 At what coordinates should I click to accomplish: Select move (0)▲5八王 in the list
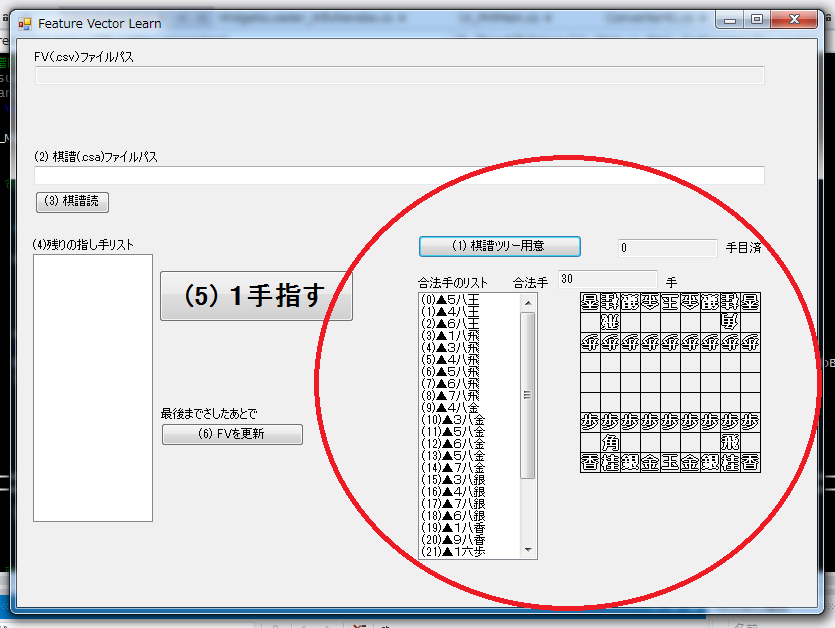pos(450,300)
